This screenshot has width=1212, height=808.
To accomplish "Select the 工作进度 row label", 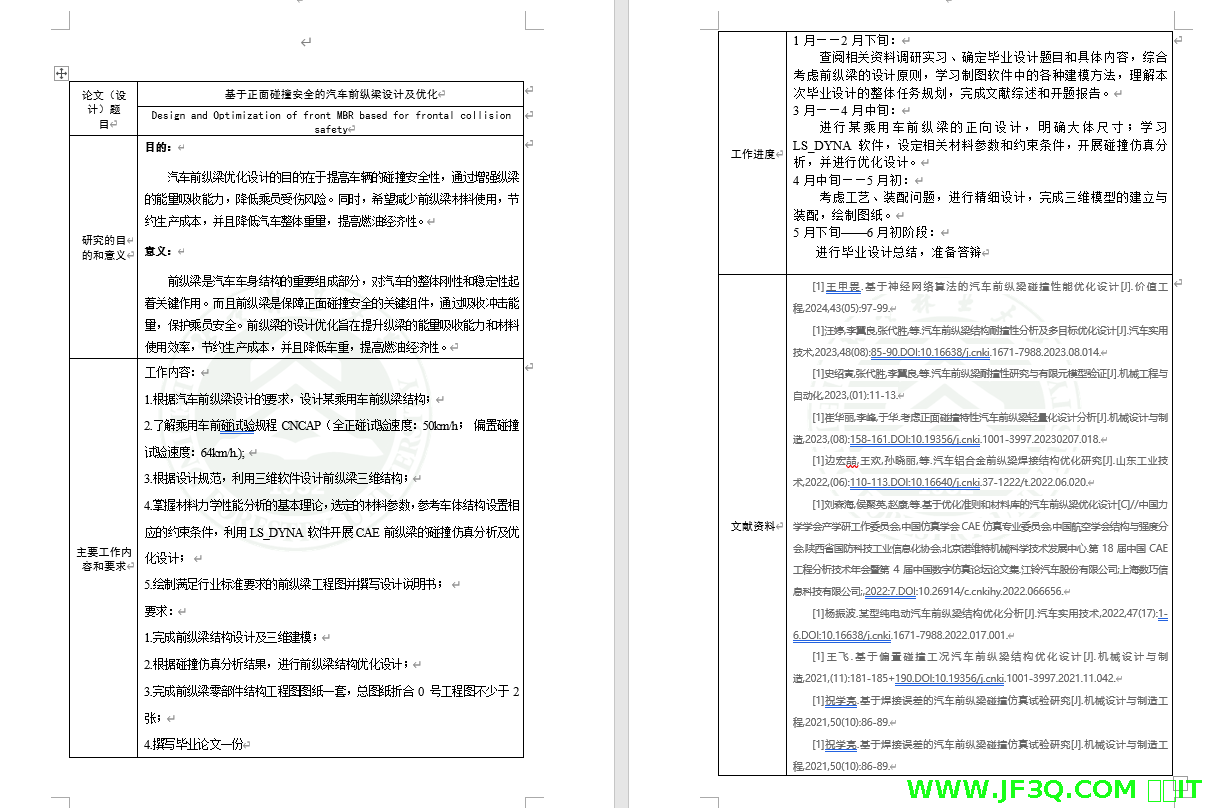I will 752,154.
